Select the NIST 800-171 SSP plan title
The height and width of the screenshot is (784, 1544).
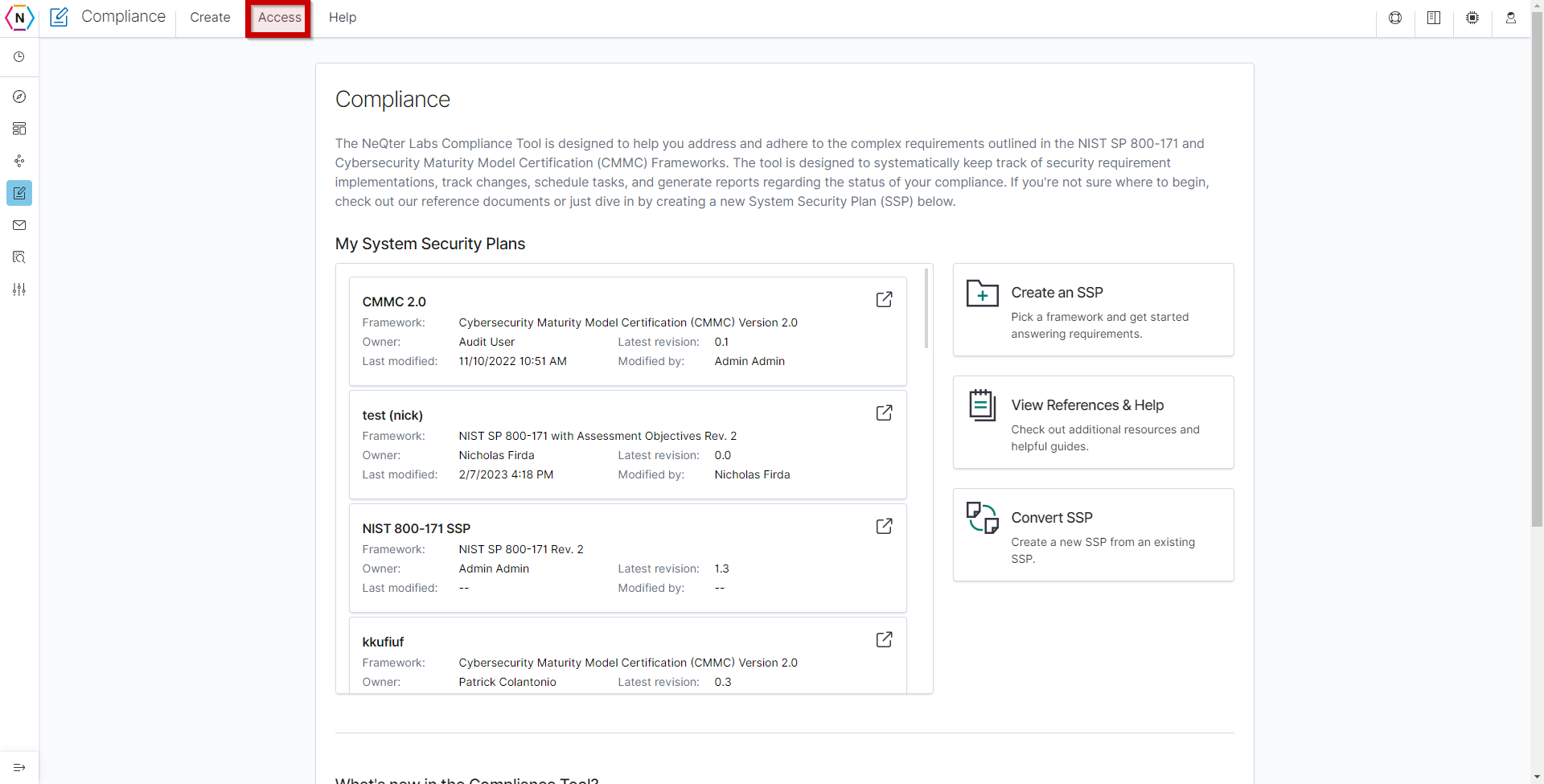pyautogui.click(x=417, y=528)
